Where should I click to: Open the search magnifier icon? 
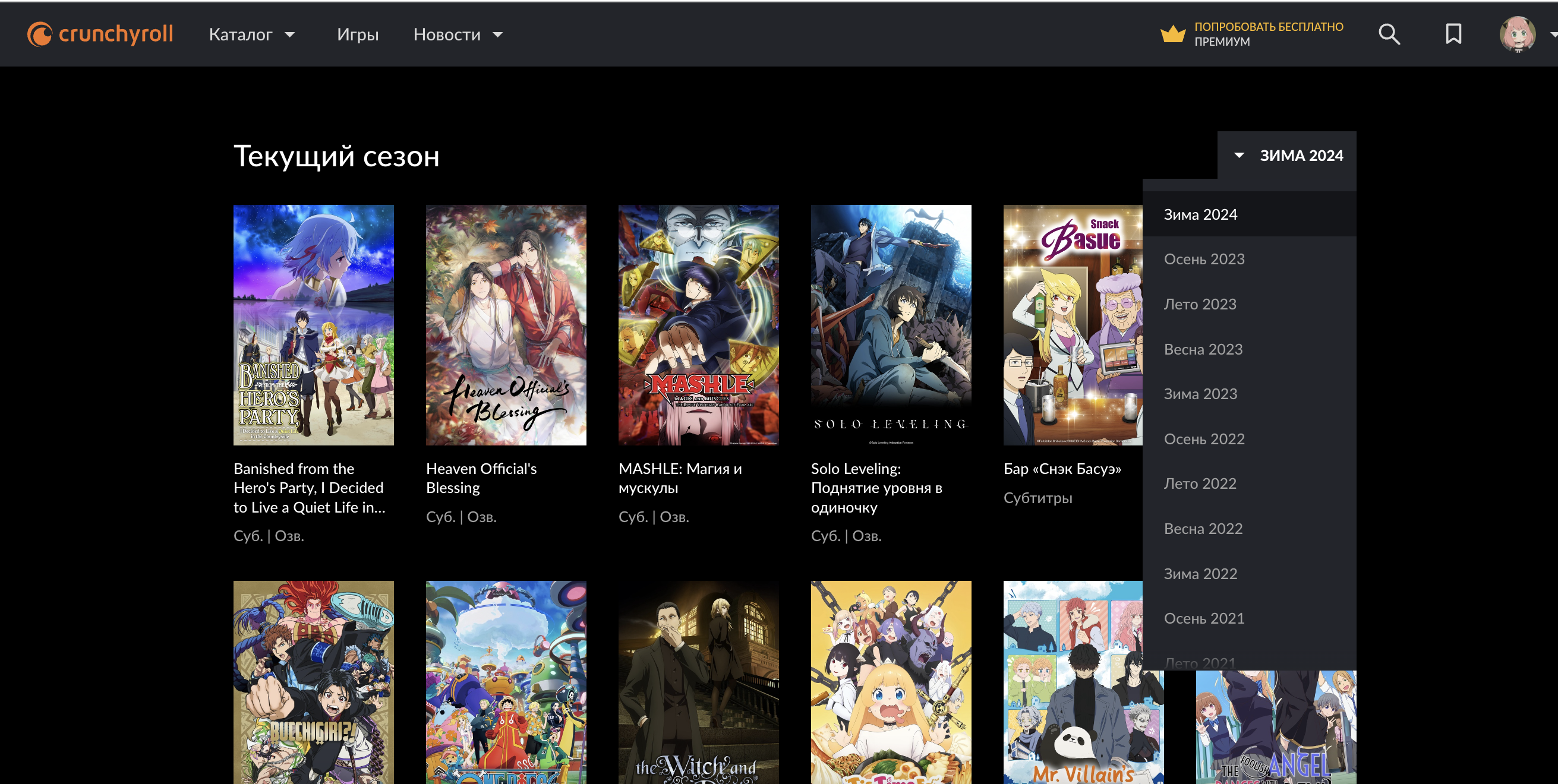[1389, 34]
